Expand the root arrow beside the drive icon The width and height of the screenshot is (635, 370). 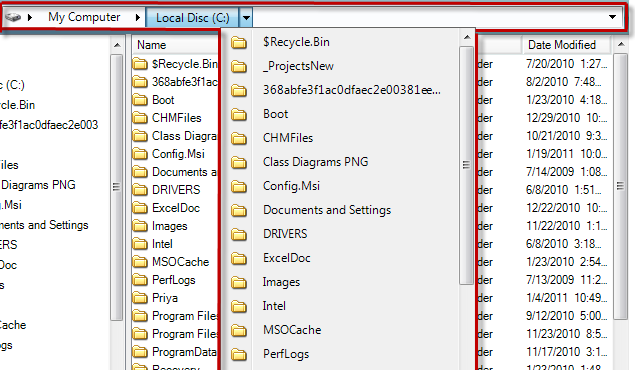pos(30,17)
